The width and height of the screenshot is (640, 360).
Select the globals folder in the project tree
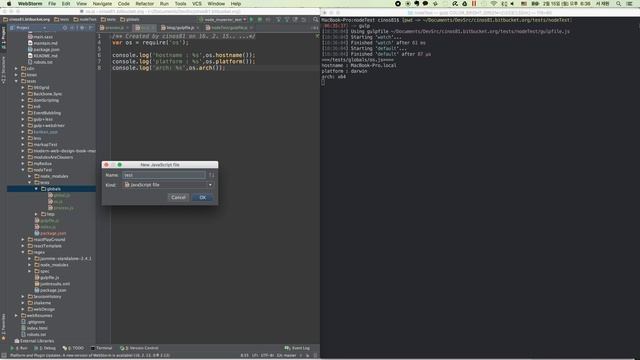[x=51, y=189]
